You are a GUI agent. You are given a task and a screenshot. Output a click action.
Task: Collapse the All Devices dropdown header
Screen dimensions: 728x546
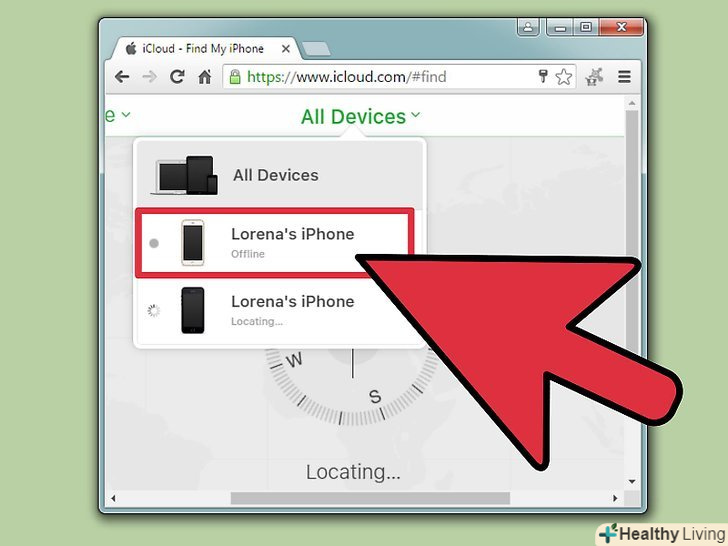click(360, 116)
